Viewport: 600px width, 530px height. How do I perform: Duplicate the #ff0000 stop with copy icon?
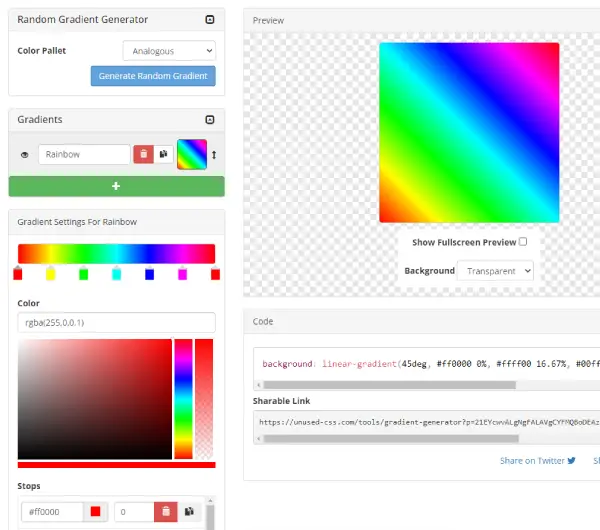(189, 512)
